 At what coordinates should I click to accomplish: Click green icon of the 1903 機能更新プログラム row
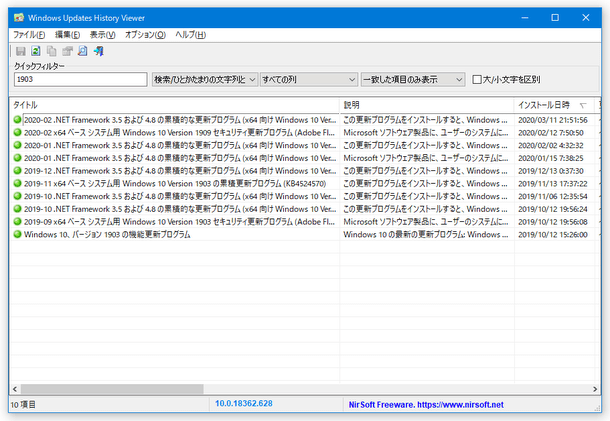[17, 234]
